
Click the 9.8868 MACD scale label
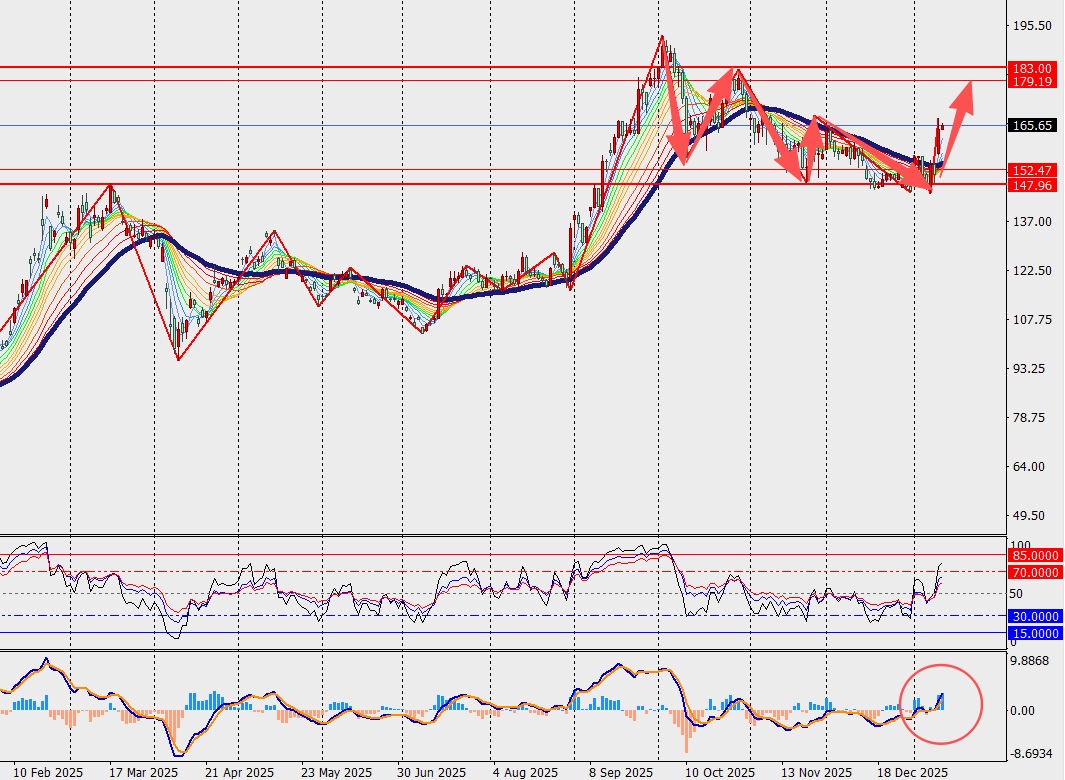coord(1031,661)
